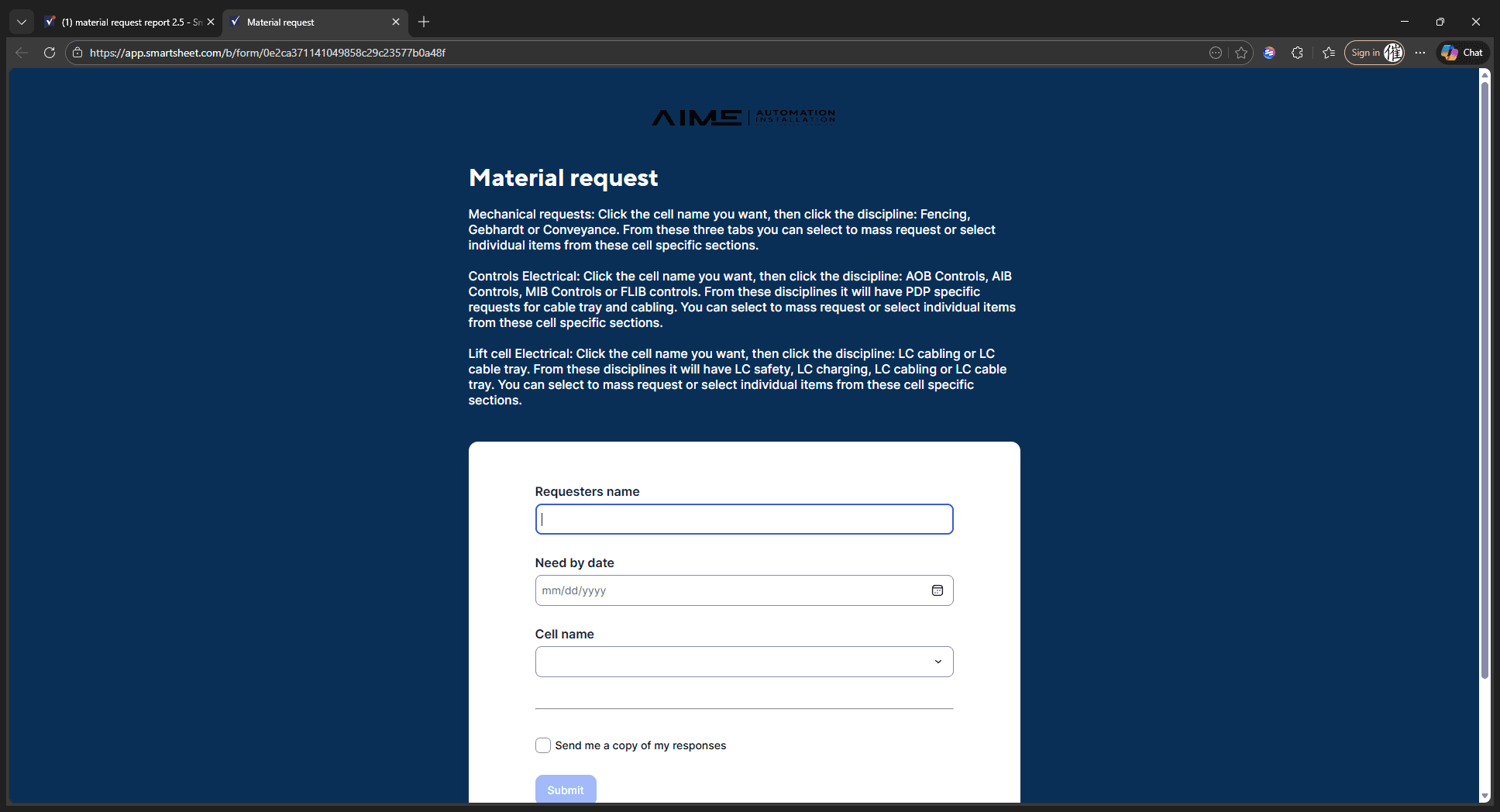Open the calendar picker in Need by date
The height and width of the screenshot is (812, 1500).
(937, 590)
